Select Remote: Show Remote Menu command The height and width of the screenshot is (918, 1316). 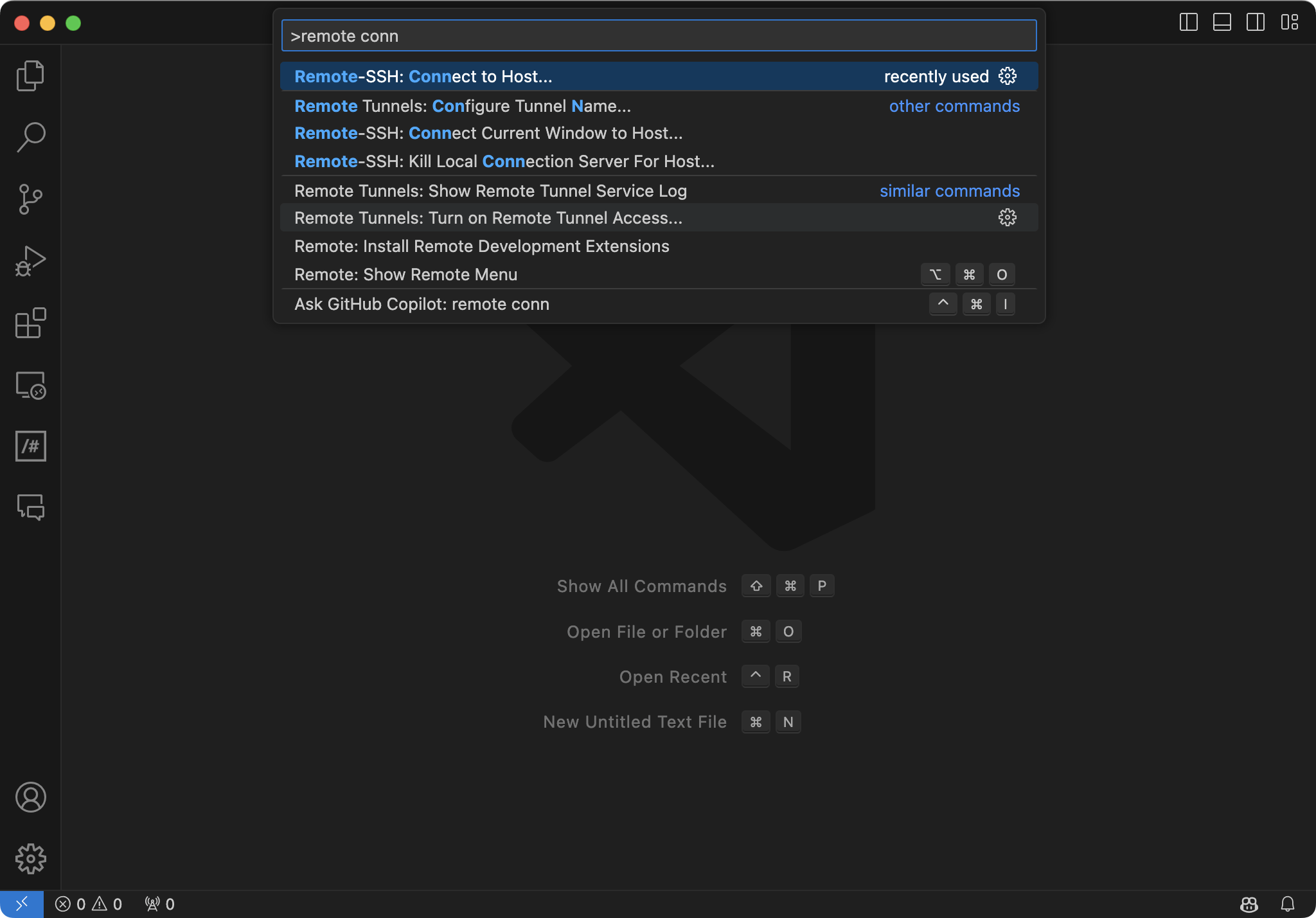tap(659, 274)
